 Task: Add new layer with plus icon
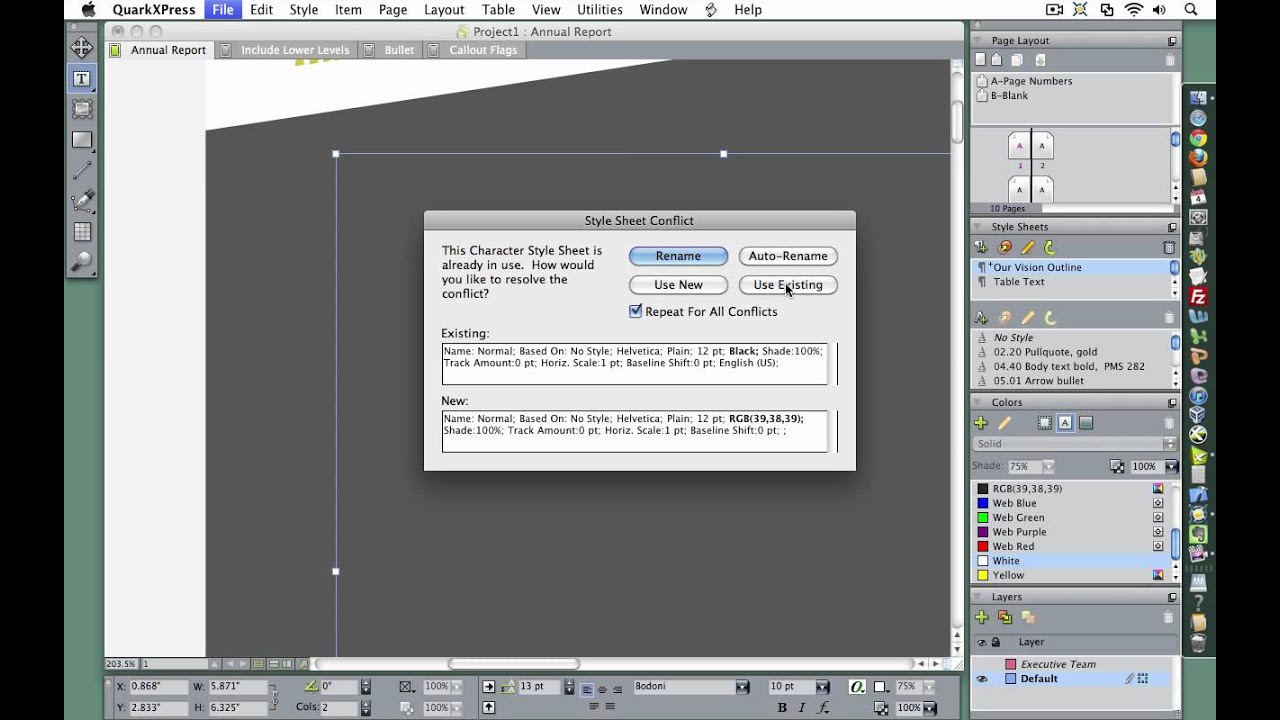981,617
